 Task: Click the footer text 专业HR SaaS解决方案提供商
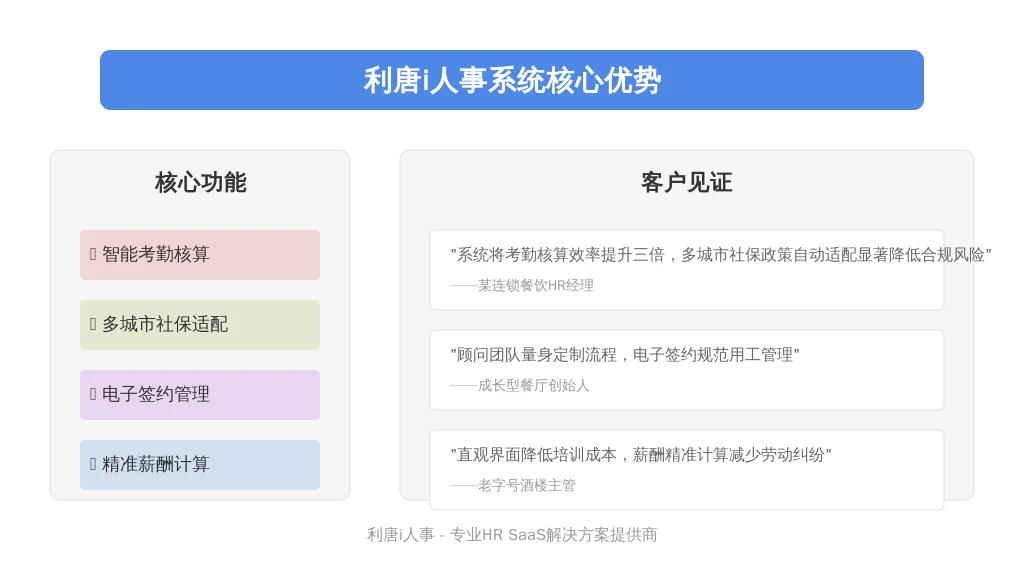(554, 535)
